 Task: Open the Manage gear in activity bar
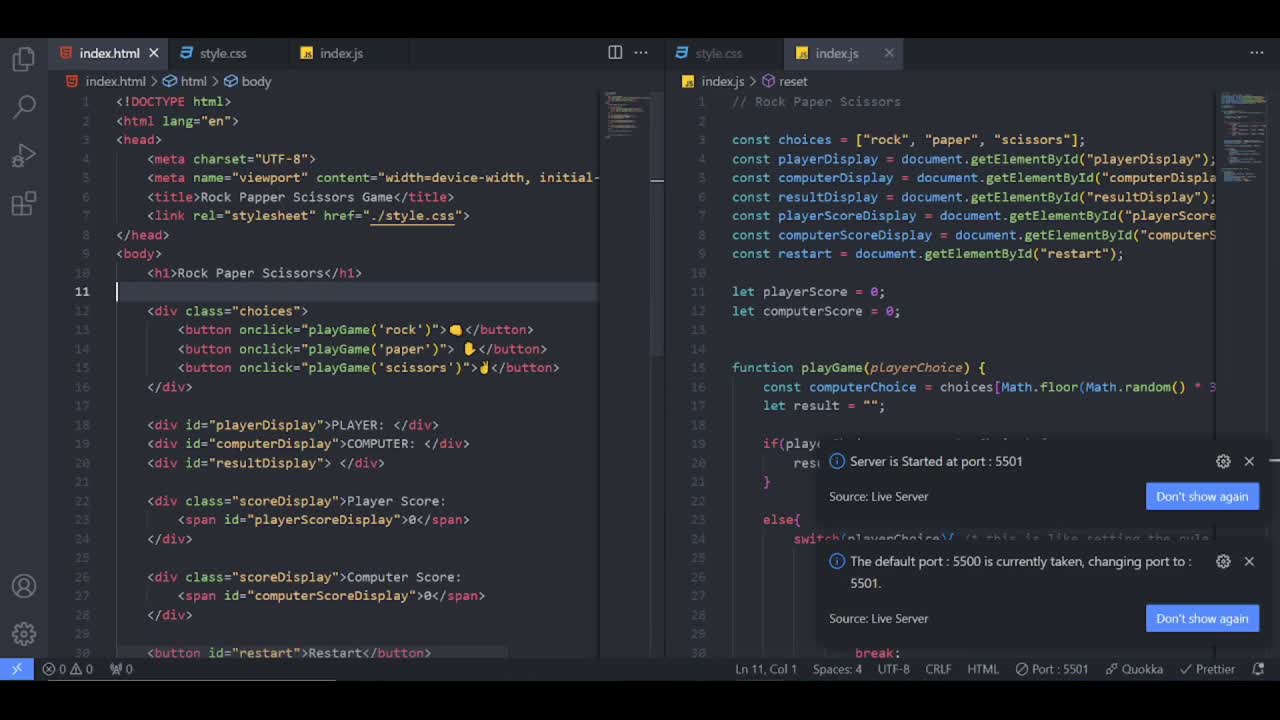[x=24, y=634]
